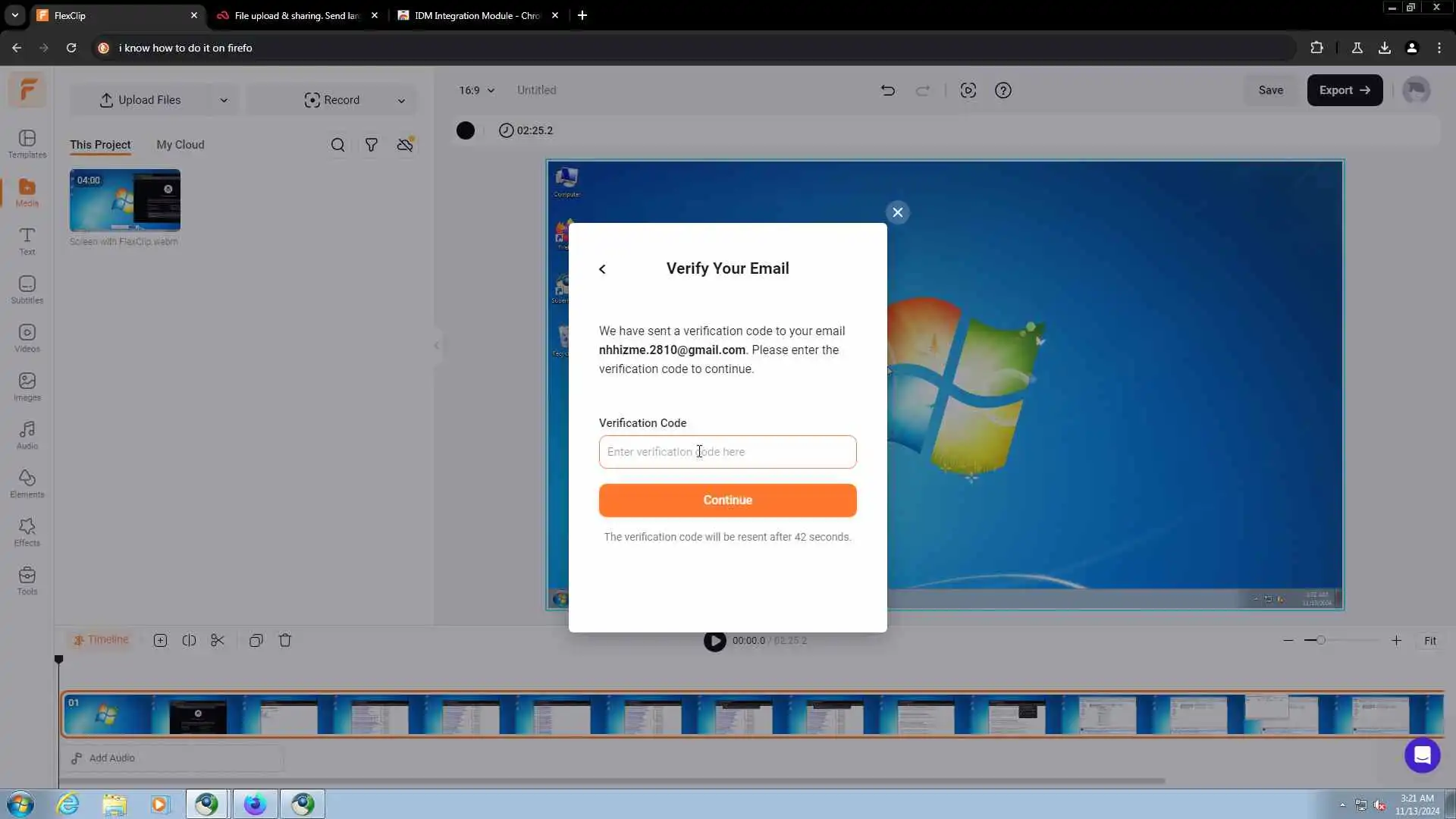Toggle the Timeline view button
Image resolution: width=1456 pixels, height=819 pixels.
pos(101,640)
